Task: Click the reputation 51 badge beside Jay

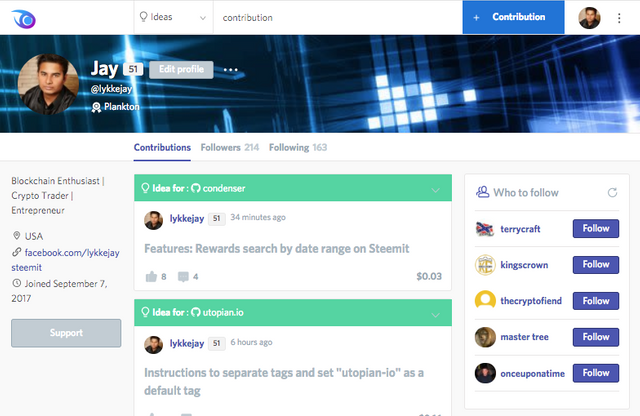Action: tap(133, 69)
